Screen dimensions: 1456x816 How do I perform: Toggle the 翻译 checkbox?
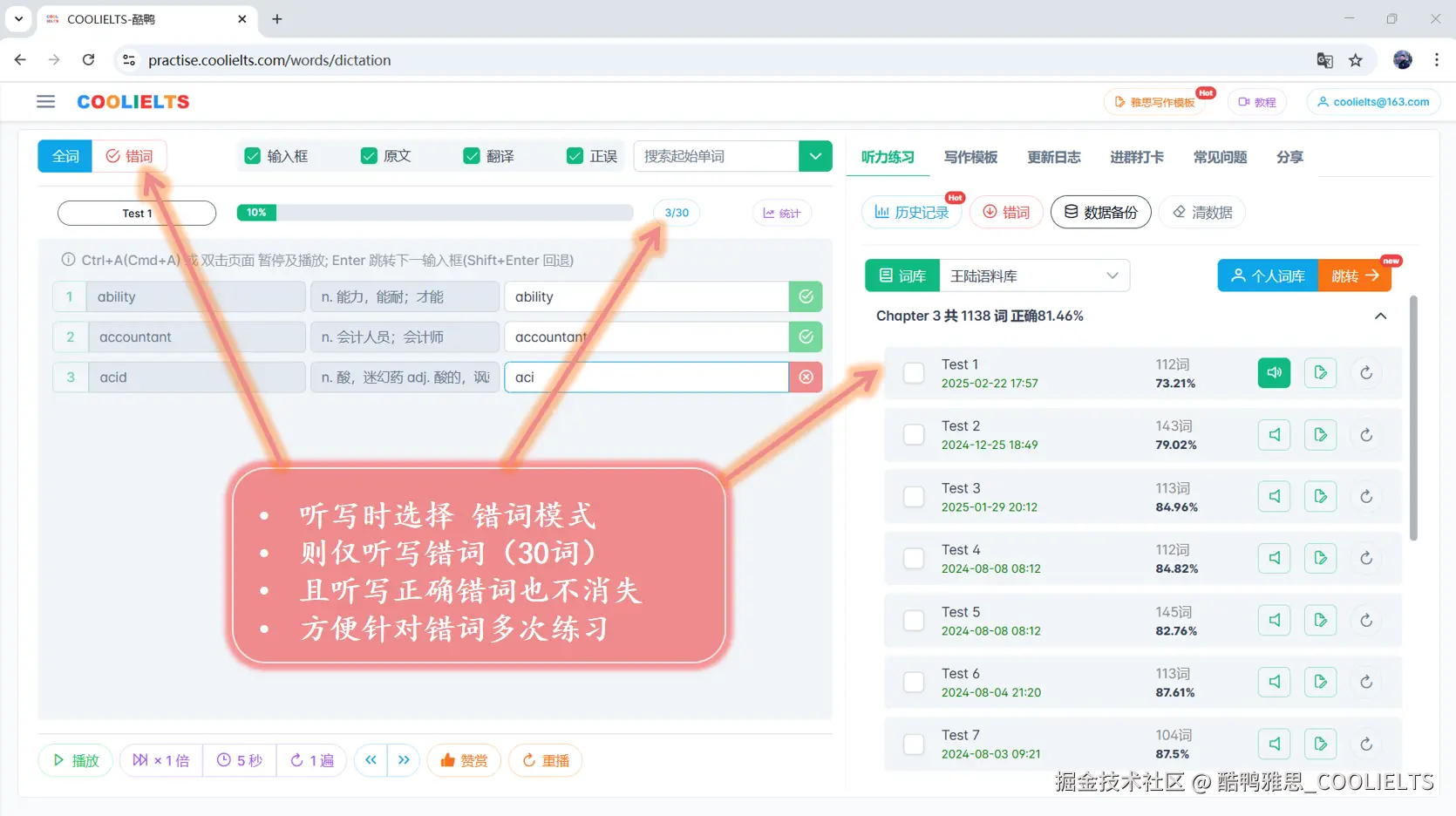[472, 156]
